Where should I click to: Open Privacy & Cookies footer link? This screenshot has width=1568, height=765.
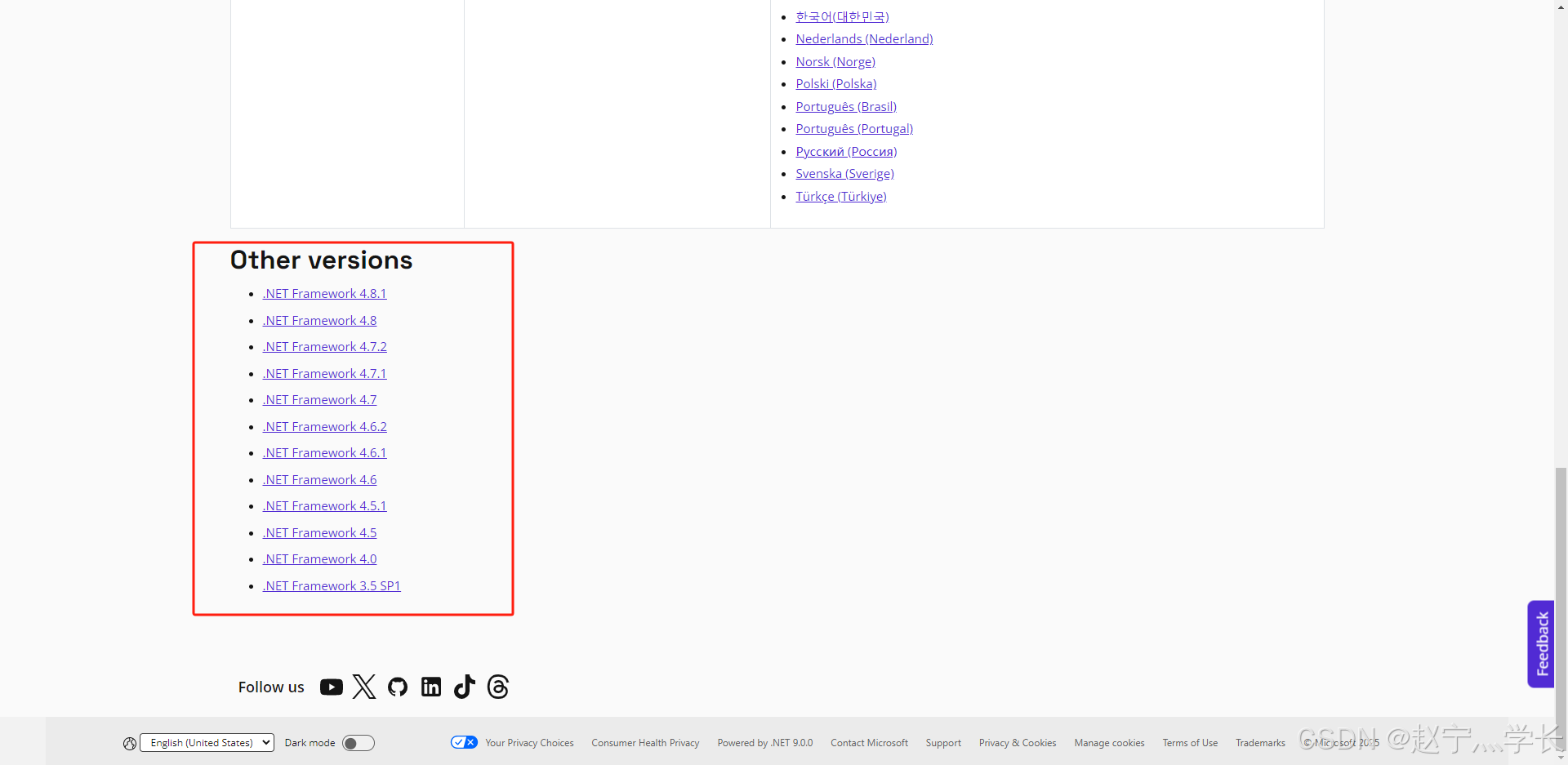pos(1018,743)
